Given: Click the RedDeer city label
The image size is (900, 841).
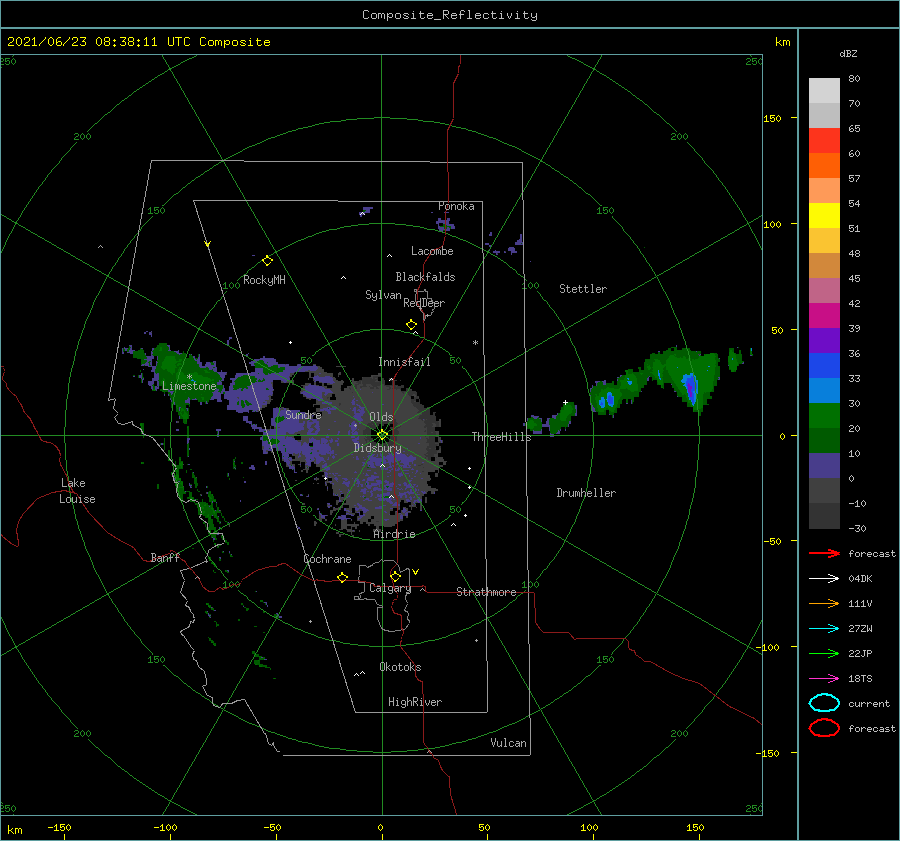Looking at the screenshot, I should pos(424,303).
